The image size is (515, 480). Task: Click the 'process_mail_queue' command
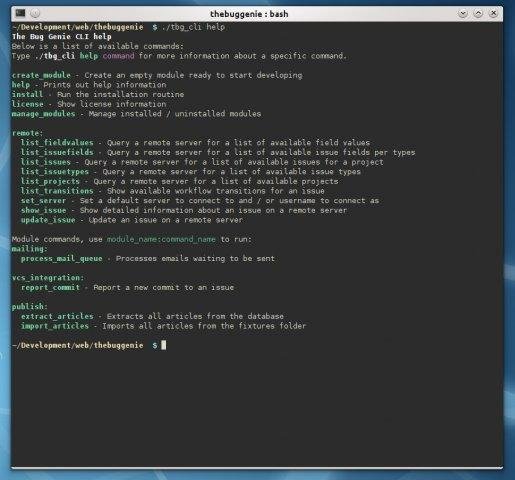[62, 259]
